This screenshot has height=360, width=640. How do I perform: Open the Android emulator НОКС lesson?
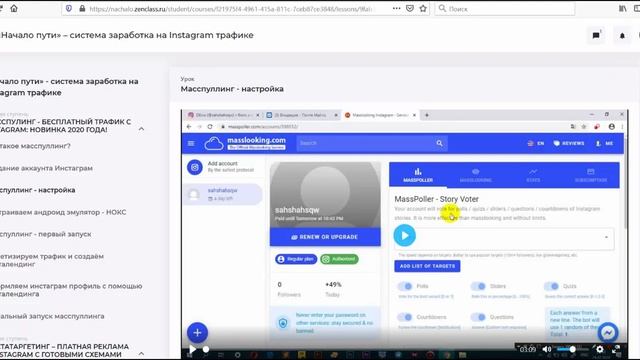click(x=62, y=212)
